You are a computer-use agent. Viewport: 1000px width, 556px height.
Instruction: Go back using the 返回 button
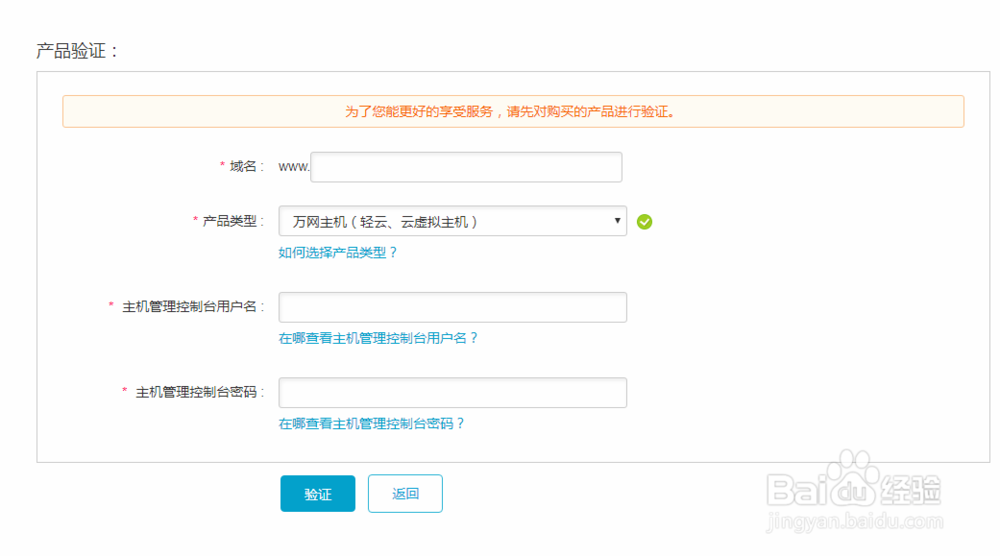click(405, 494)
